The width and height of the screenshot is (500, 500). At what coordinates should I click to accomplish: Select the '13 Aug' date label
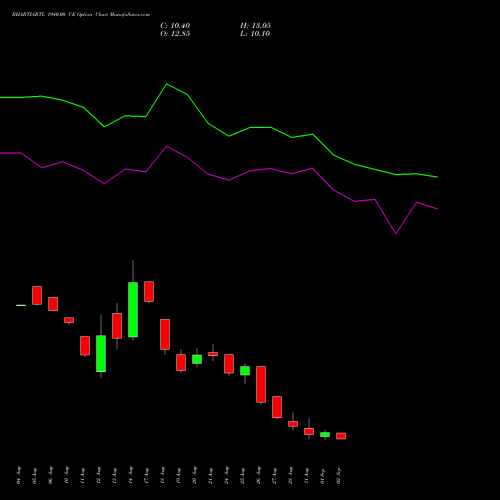coord(115,475)
